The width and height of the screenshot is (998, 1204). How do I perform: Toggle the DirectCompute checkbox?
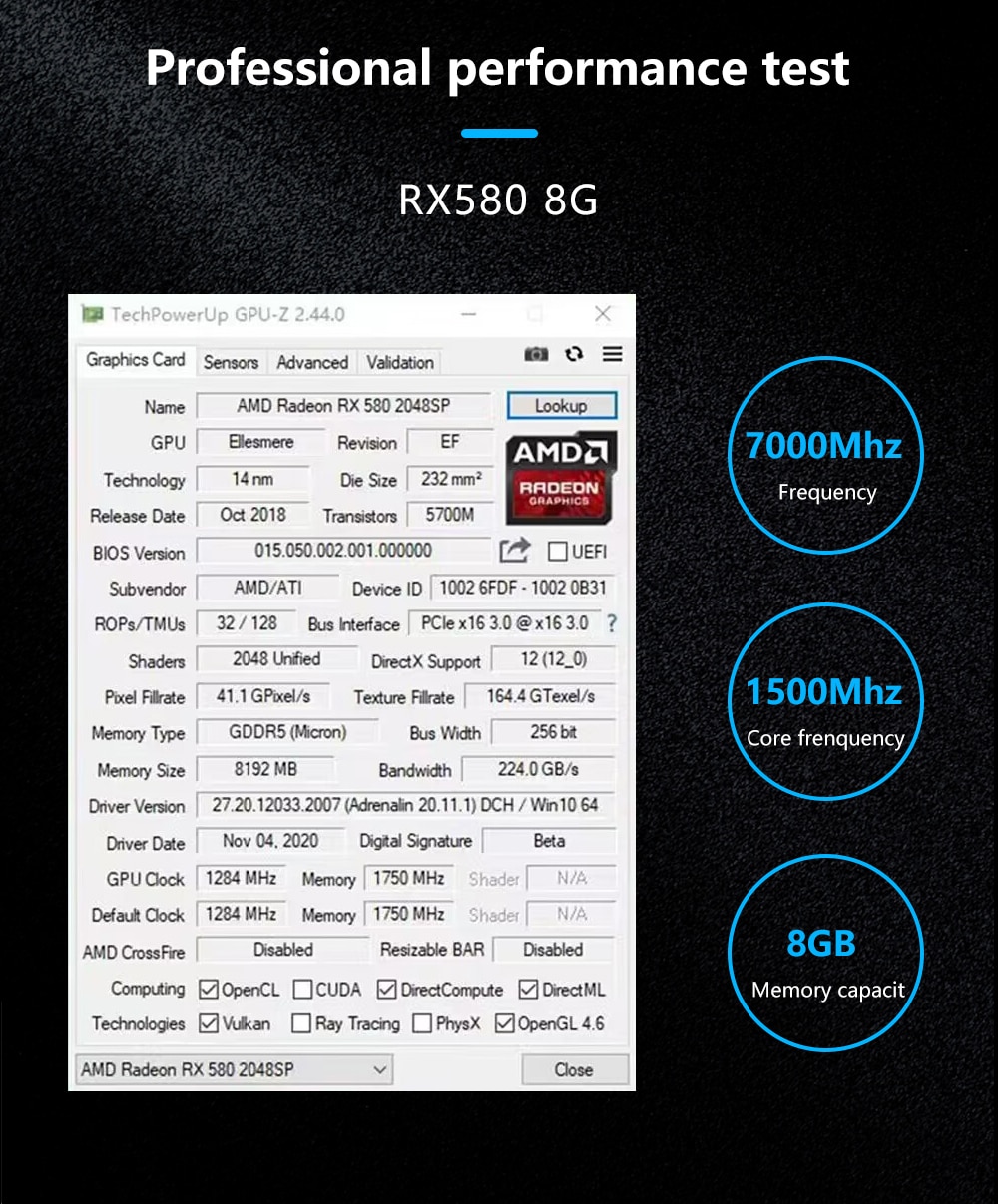[387, 990]
